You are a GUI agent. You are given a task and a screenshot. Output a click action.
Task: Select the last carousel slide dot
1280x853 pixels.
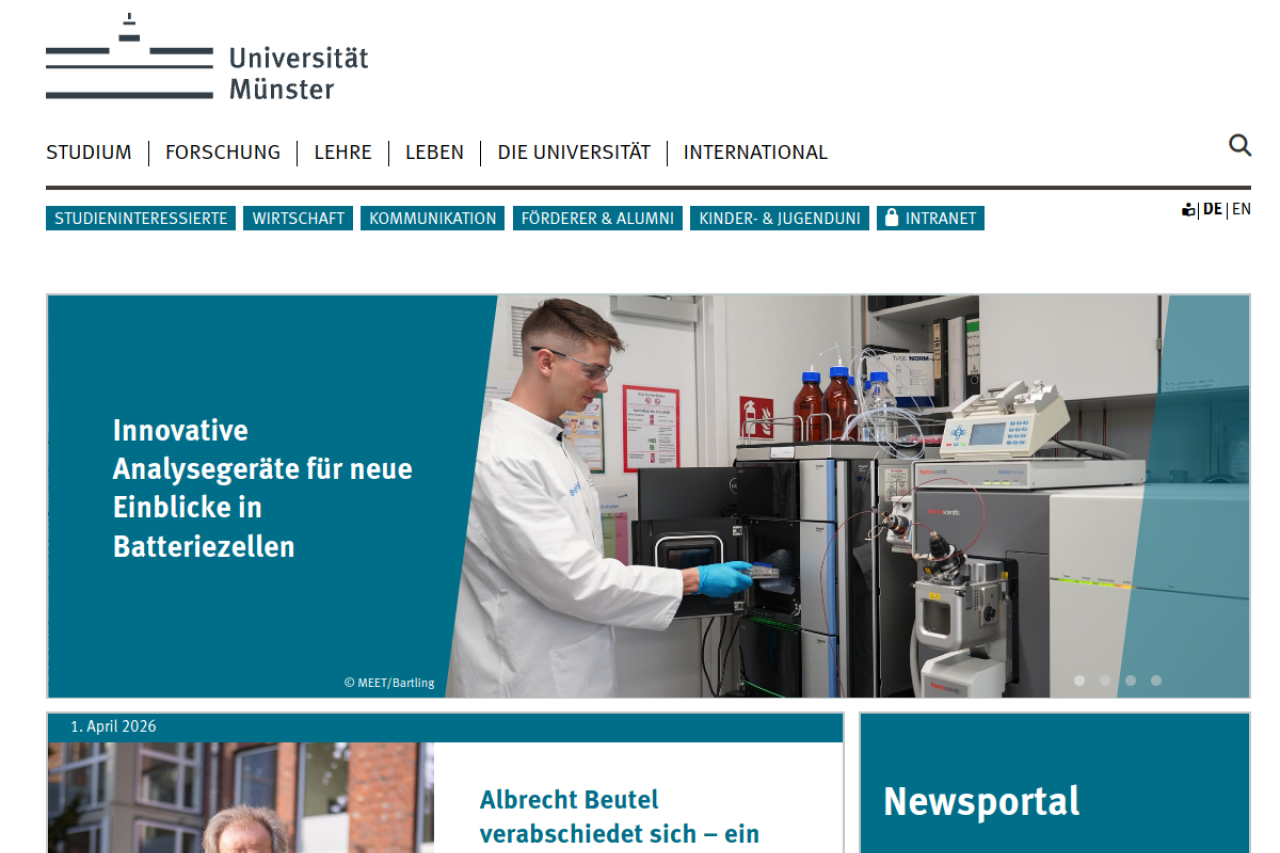[x=1156, y=680]
